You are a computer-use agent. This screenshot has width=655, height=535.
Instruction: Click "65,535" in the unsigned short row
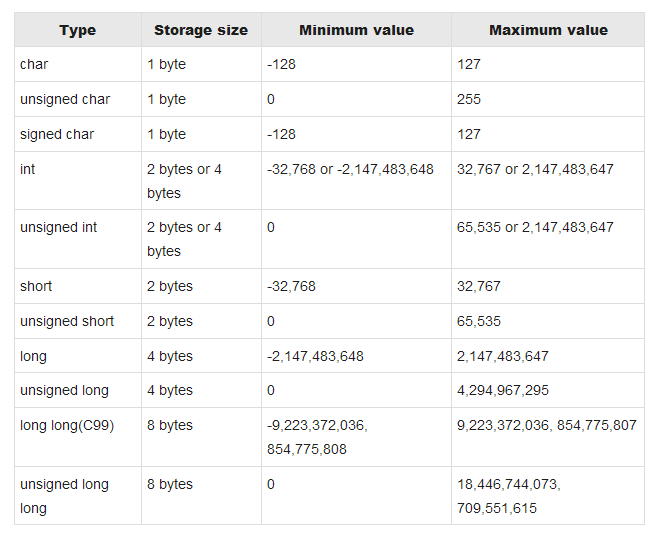point(479,321)
